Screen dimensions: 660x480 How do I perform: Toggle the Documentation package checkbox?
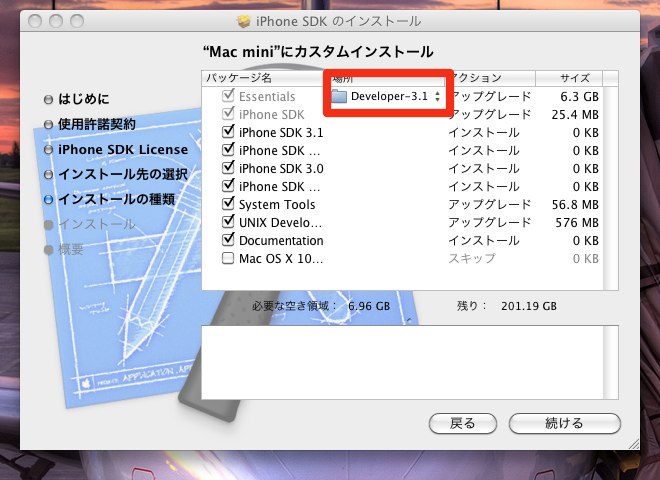(227, 241)
